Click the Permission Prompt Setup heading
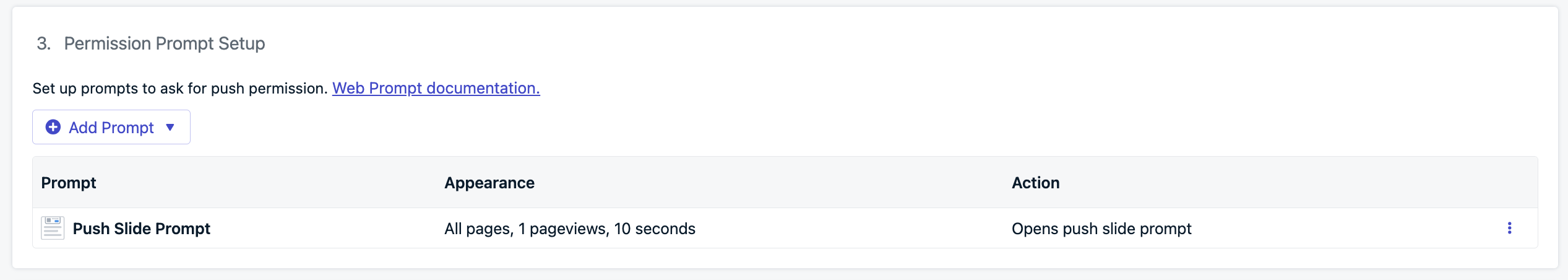 165,43
